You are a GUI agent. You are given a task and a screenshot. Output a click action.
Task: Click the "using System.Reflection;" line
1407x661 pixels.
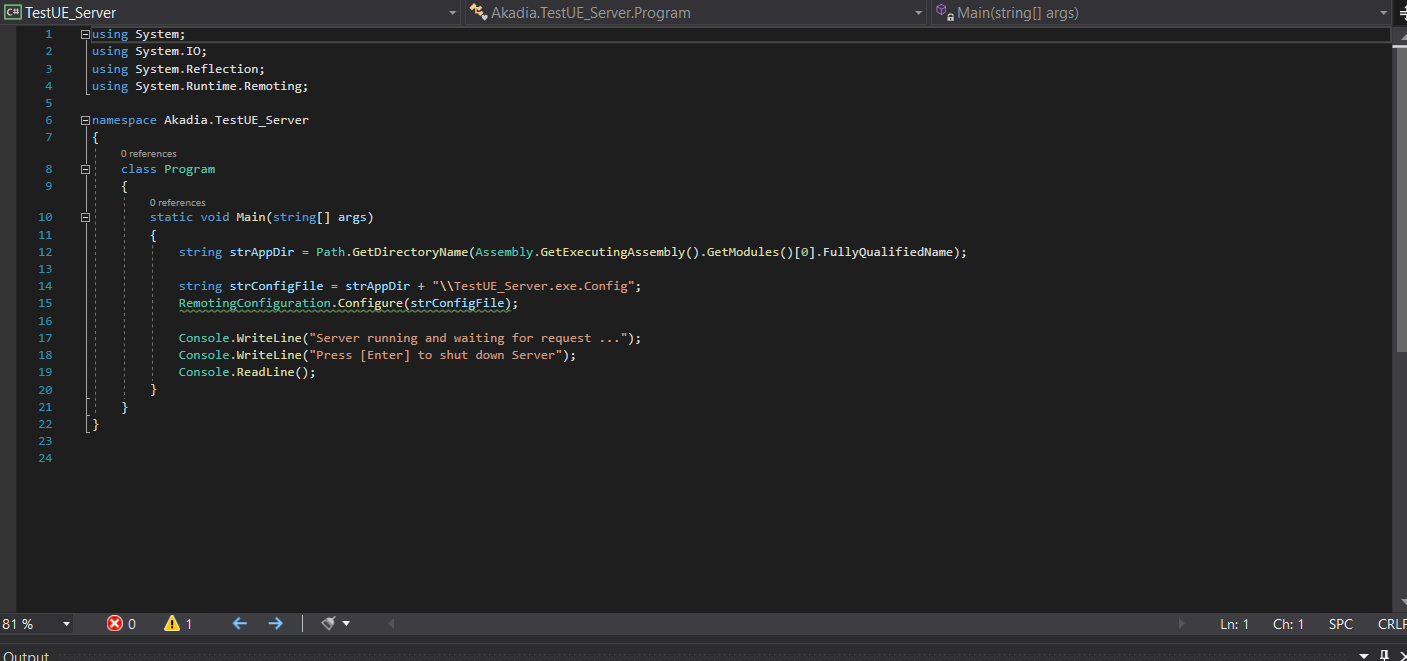(178, 69)
